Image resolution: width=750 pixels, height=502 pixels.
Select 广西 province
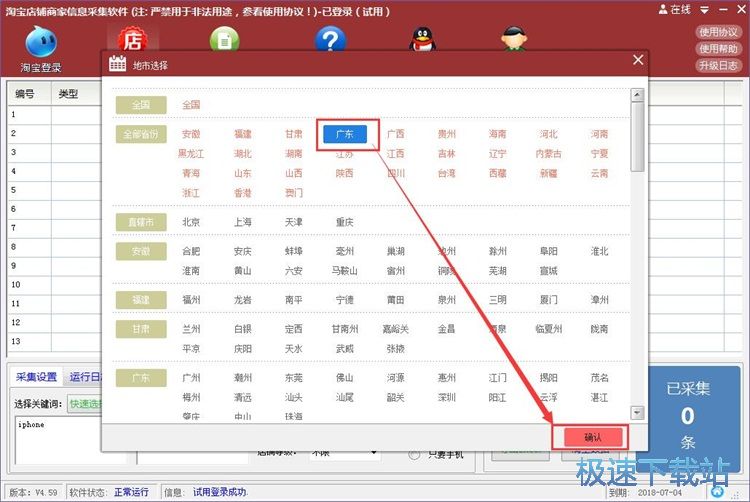[x=396, y=134]
